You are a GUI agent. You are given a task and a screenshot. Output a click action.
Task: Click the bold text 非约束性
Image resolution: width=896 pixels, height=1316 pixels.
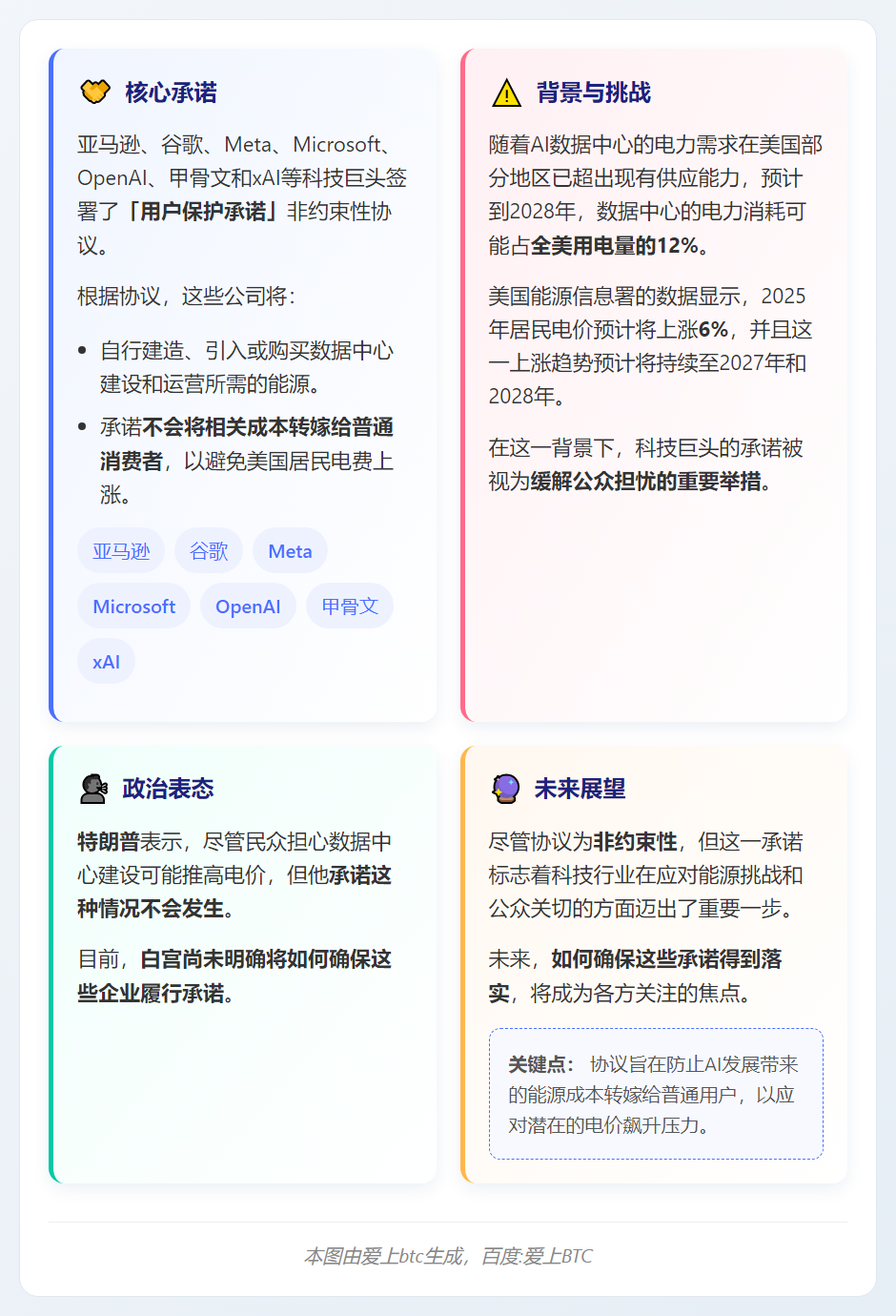[635, 842]
